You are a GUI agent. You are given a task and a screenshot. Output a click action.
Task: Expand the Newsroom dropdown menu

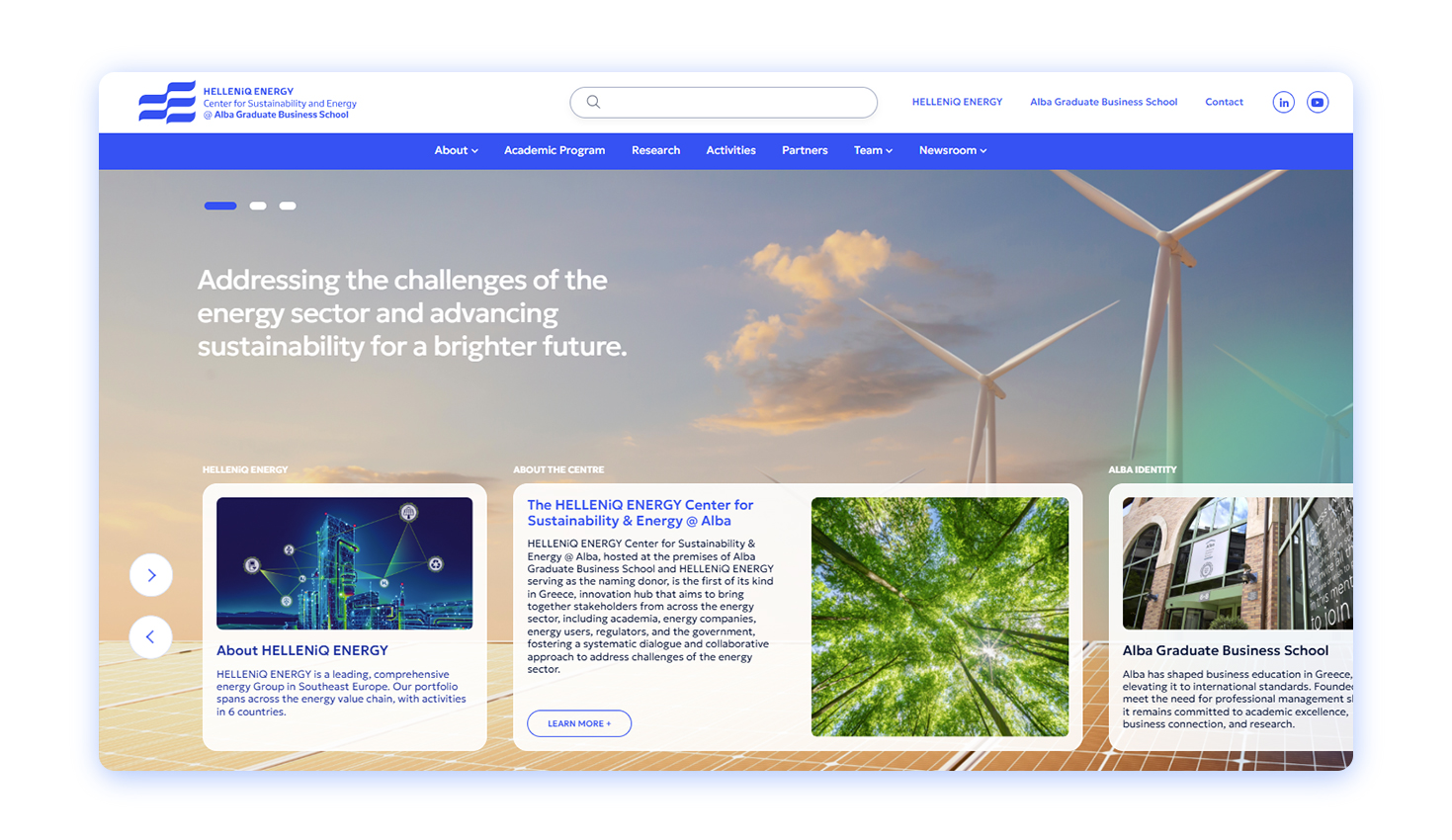pos(953,150)
